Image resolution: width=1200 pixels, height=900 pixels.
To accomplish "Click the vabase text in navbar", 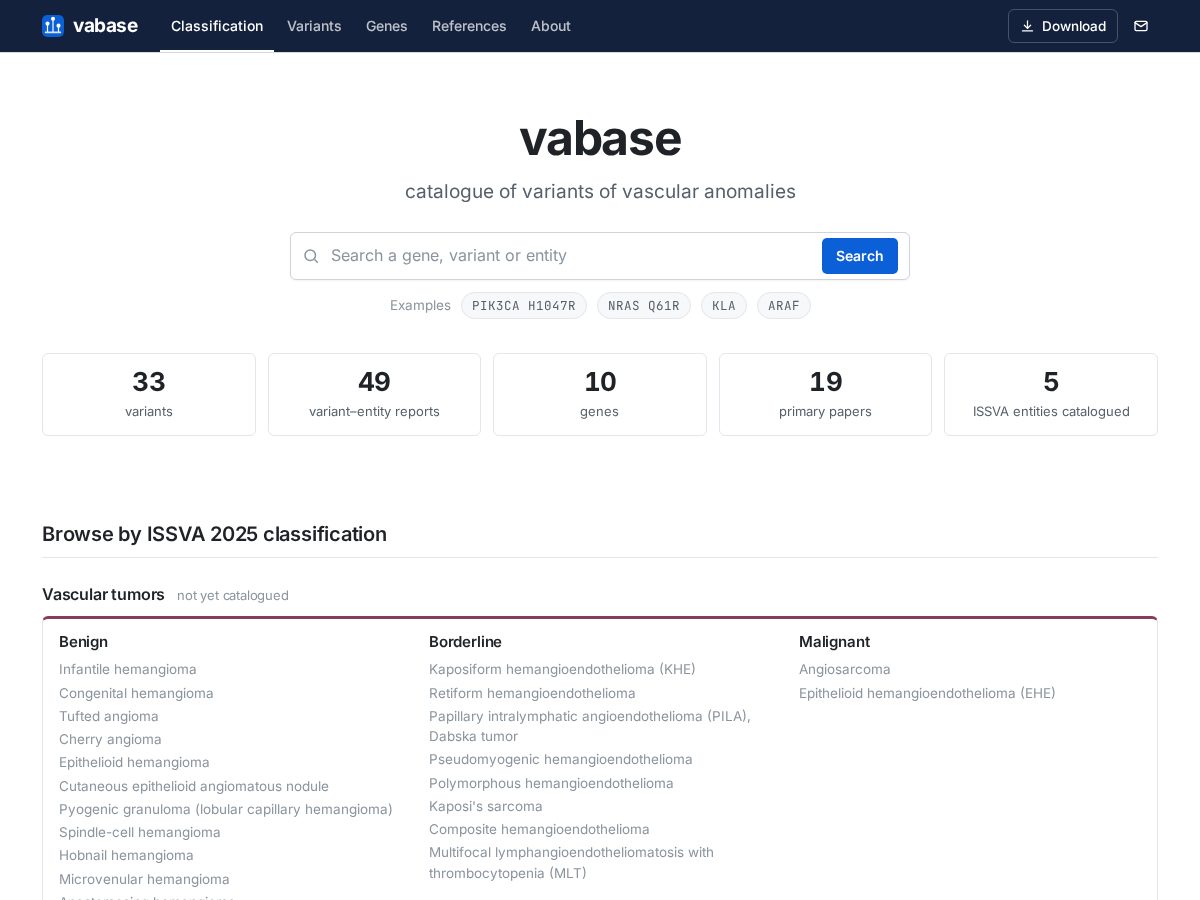I will (x=105, y=26).
